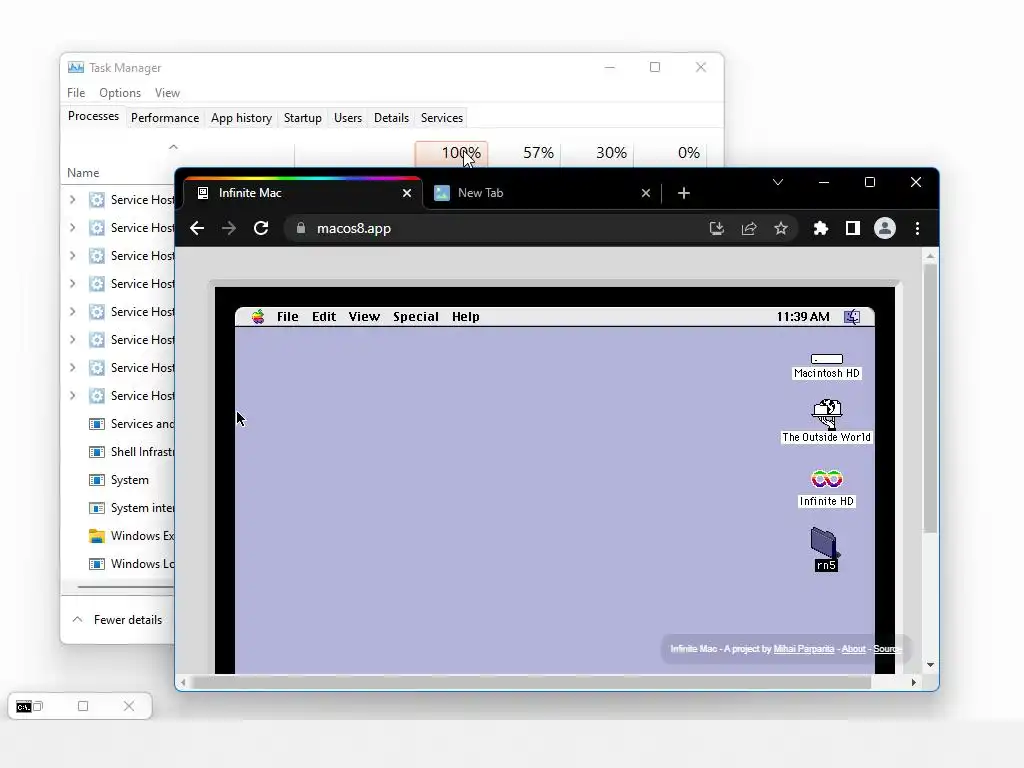Open the Source link

[887, 648]
